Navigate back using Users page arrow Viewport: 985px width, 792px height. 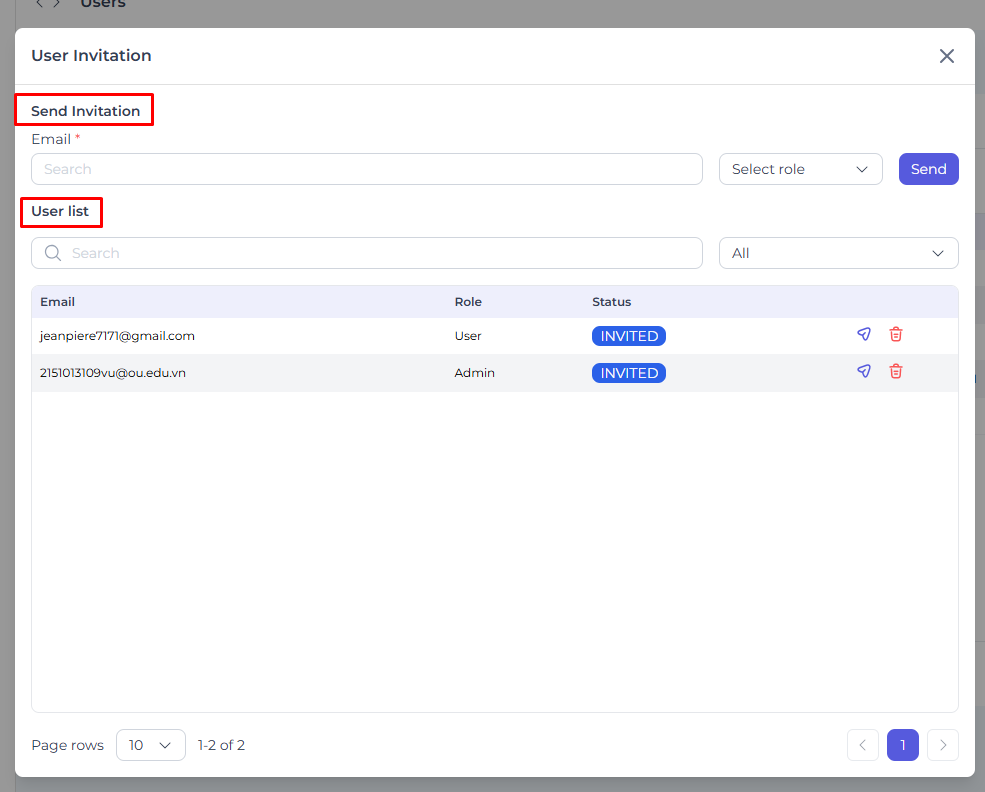39,3
